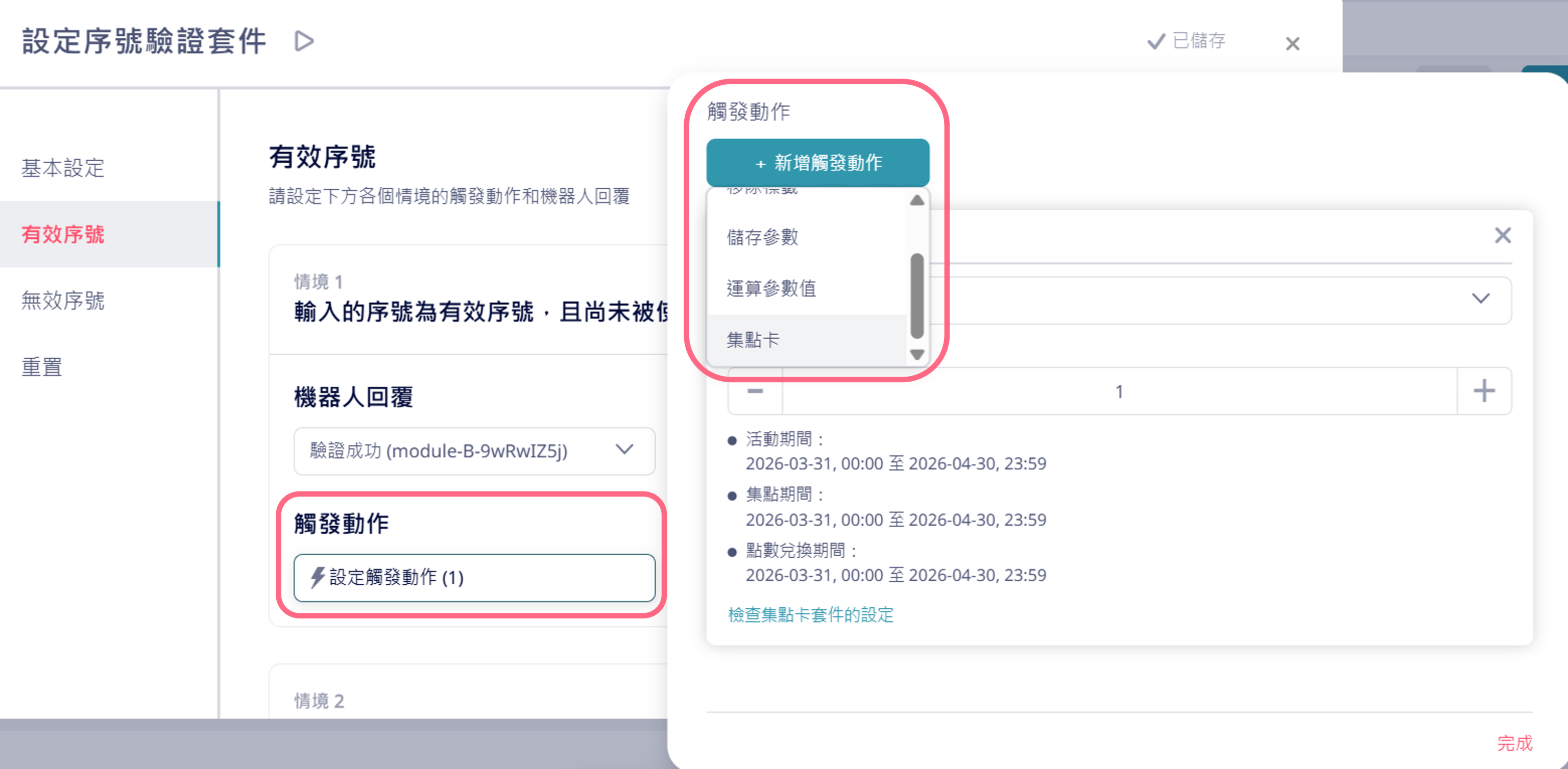
Task: Click the minus stepper to decrease points
Action: point(755,391)
